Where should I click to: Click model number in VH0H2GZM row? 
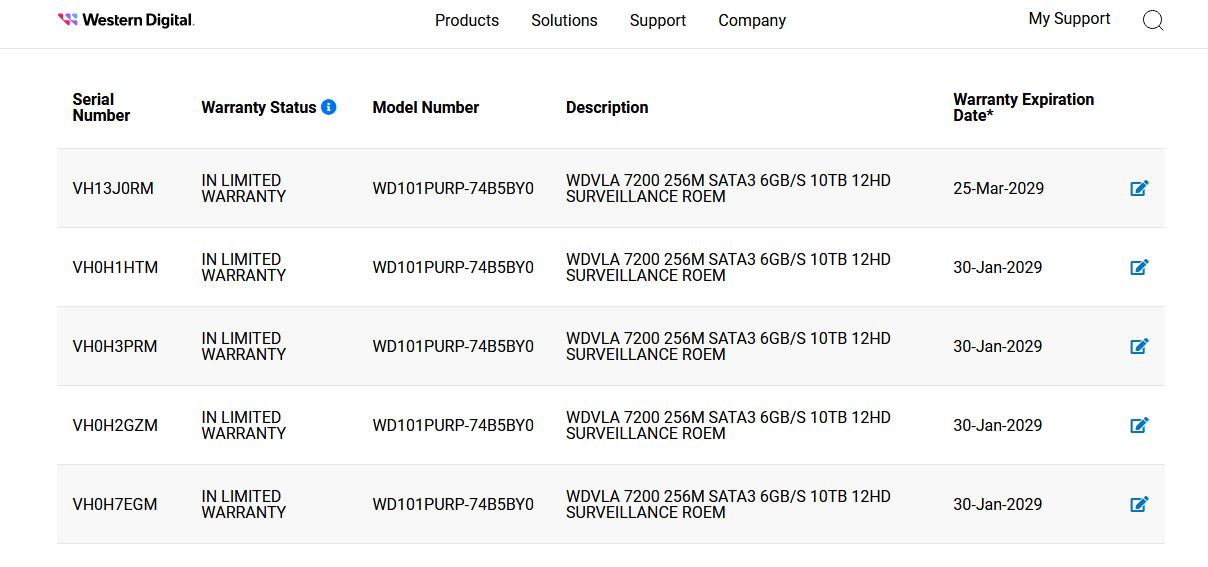pyautogui.click(x=453, y=425)
